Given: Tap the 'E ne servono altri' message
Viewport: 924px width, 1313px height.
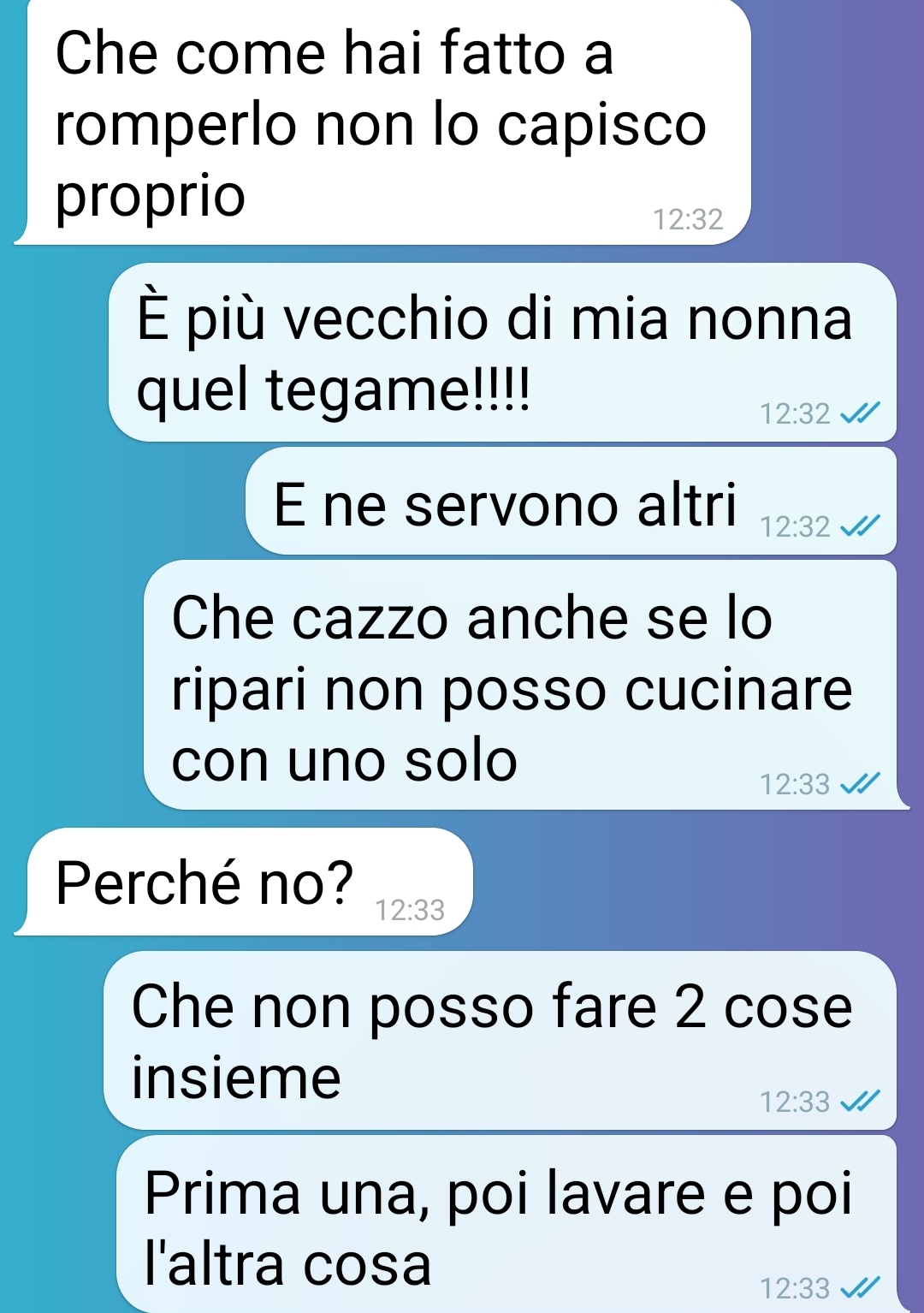Looking at the screenshot, I should [x=571, y=502].
